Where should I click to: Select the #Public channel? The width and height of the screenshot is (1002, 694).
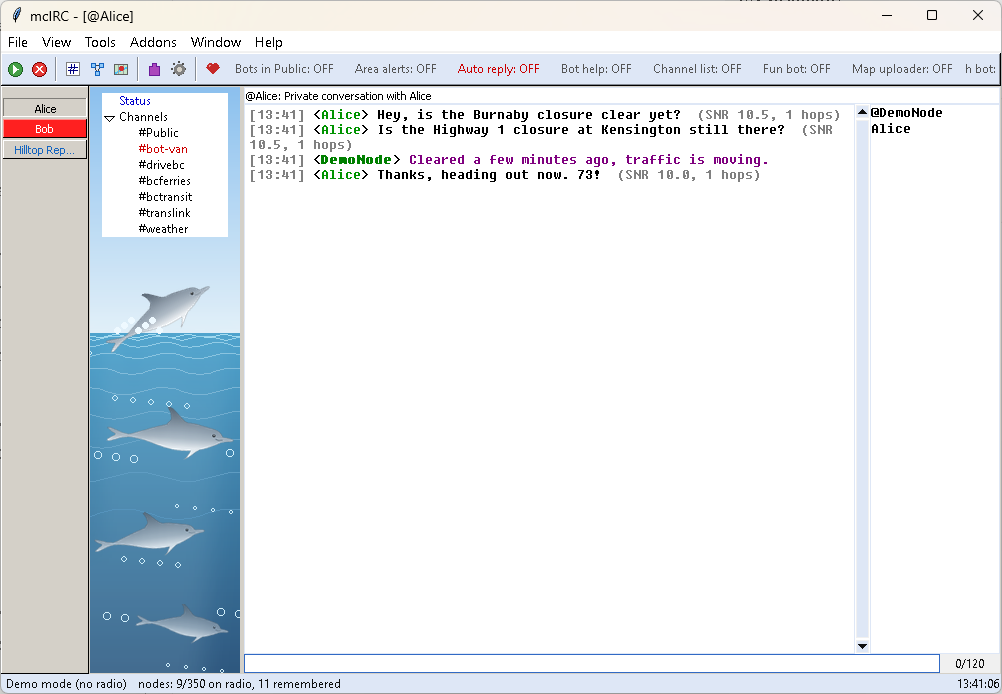(158, 133)
